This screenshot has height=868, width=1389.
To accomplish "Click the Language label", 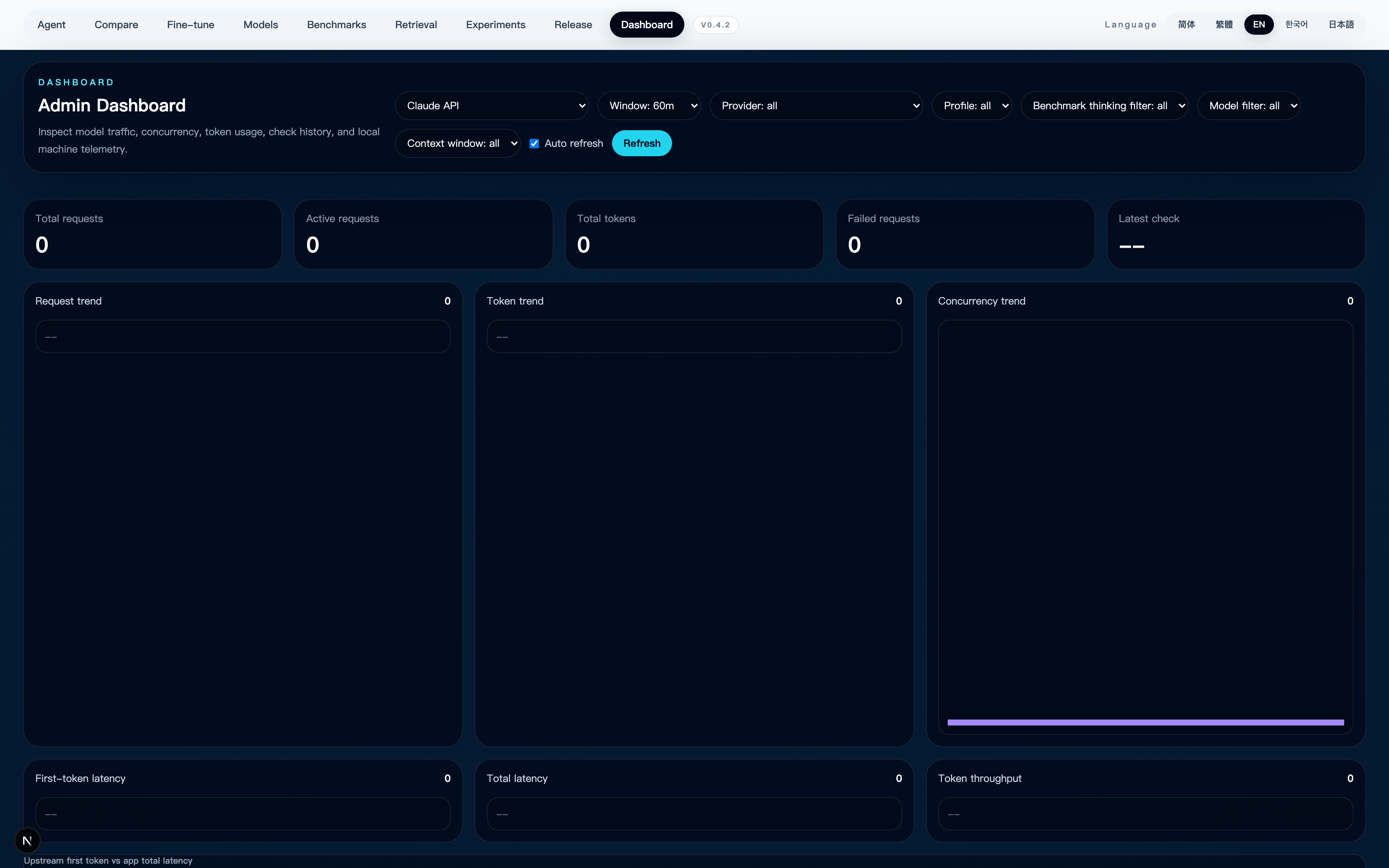I will pyautogui.click(x=1130, y=25).
